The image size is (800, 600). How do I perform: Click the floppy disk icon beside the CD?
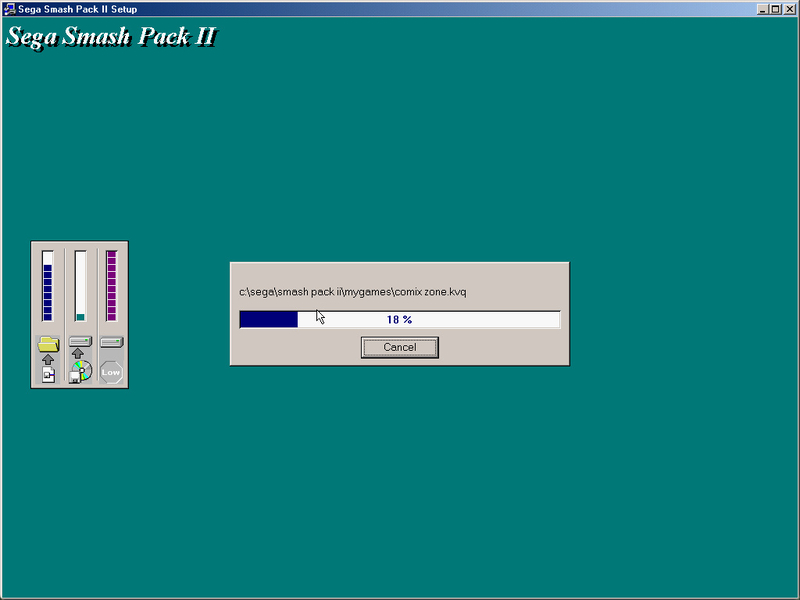(x=74, y=378)
